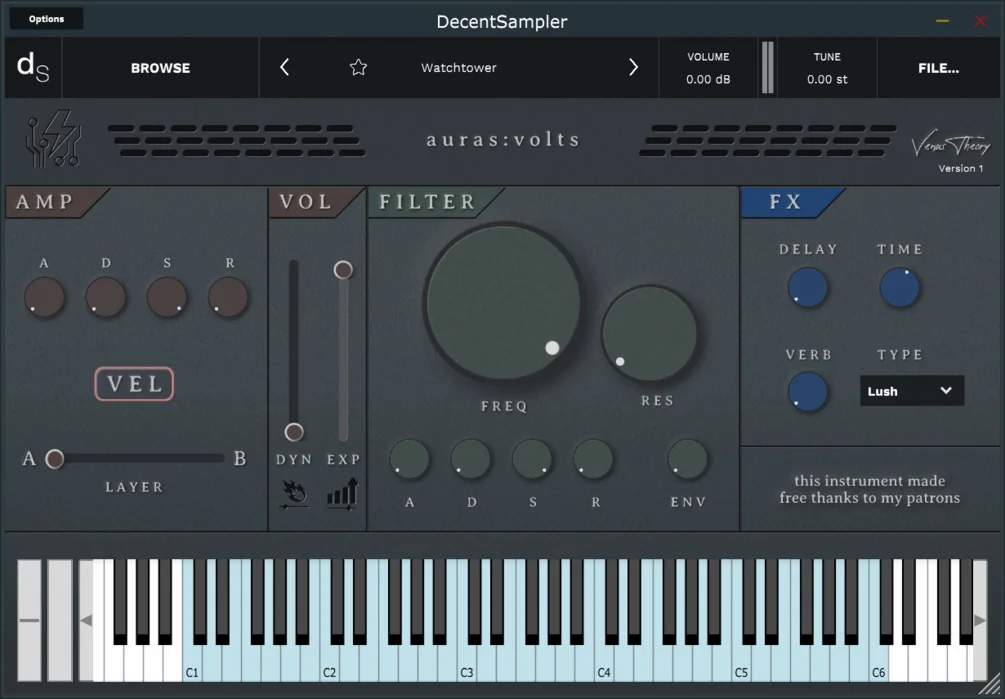Click the A/B LAYER slider handle
1005x699 pixels.
click(x=55, y=459)
